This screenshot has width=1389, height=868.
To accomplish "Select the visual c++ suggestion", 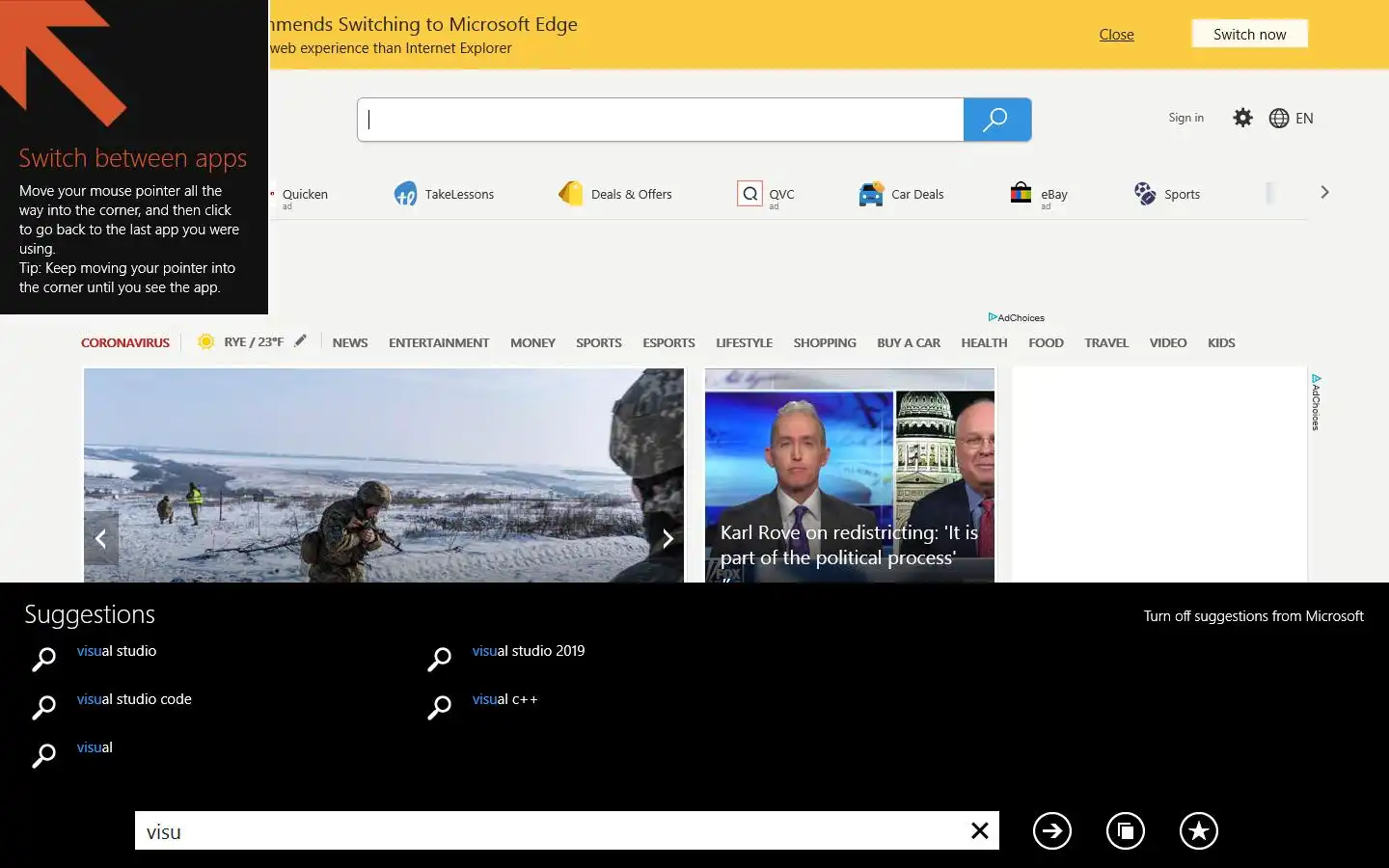I will [504, 699].
